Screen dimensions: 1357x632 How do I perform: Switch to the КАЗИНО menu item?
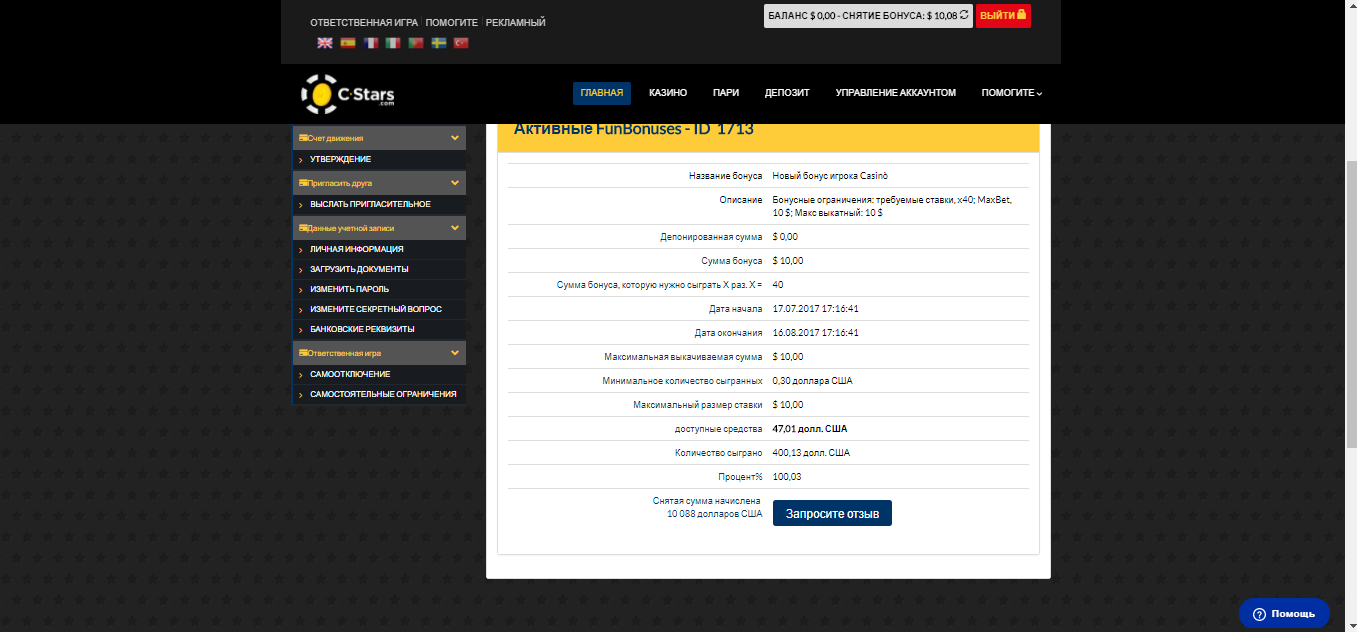[666, 92]
